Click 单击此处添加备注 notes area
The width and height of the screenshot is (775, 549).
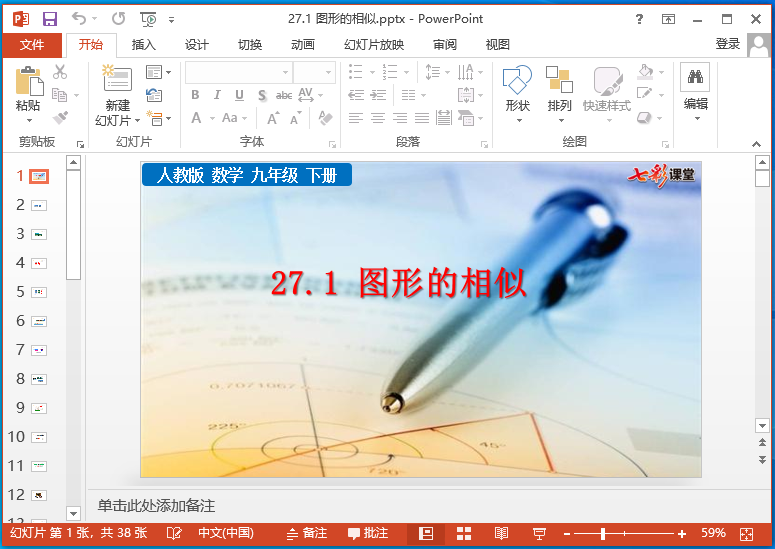156,506
